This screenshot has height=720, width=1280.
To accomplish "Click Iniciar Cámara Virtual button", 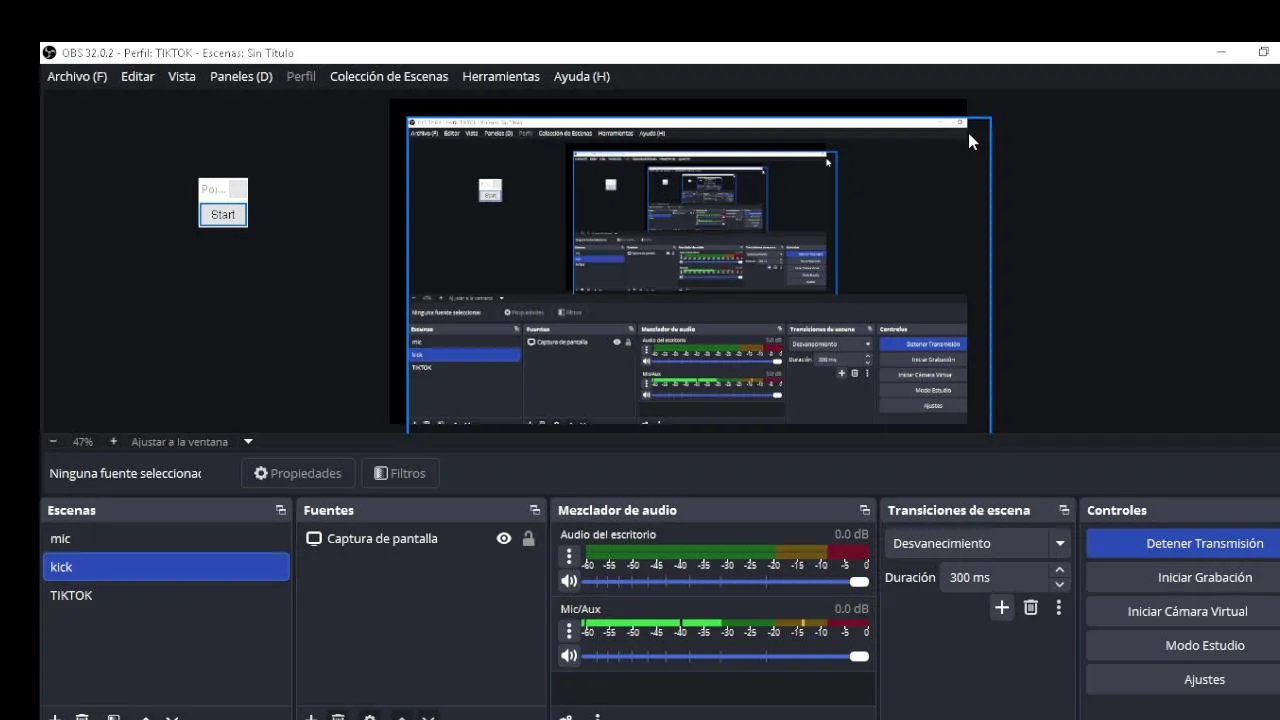I will pos(1184,611).
